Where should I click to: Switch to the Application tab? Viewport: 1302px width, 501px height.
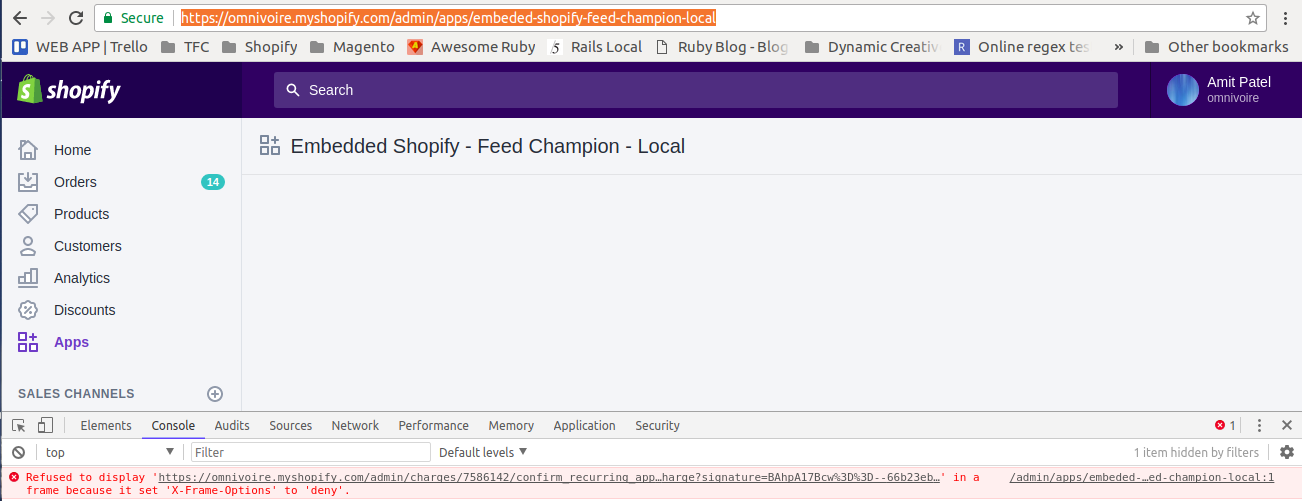(x=585, y=425)
